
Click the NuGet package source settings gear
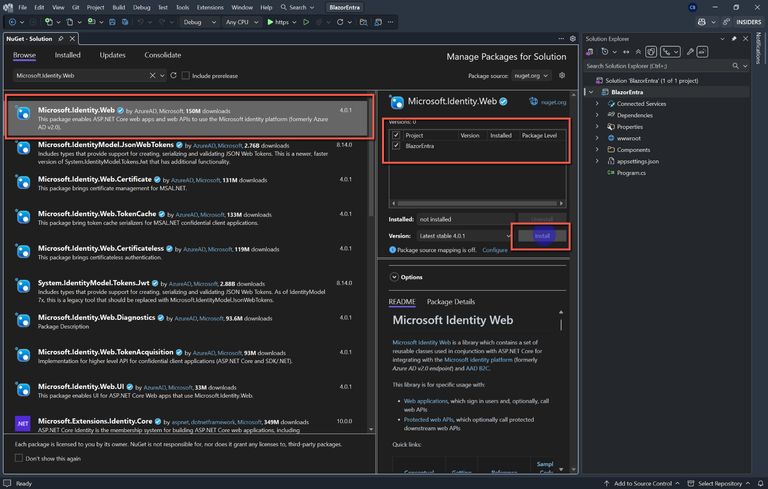(562, 75)
